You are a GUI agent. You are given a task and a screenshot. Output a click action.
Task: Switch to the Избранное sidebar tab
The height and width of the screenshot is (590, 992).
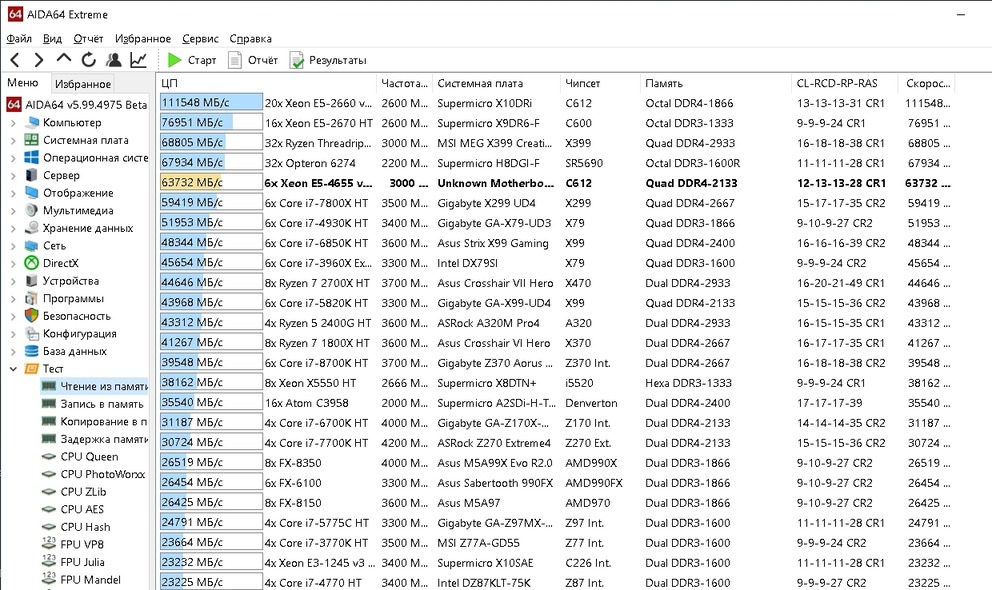pyautogui.click(x=83, y=83)
